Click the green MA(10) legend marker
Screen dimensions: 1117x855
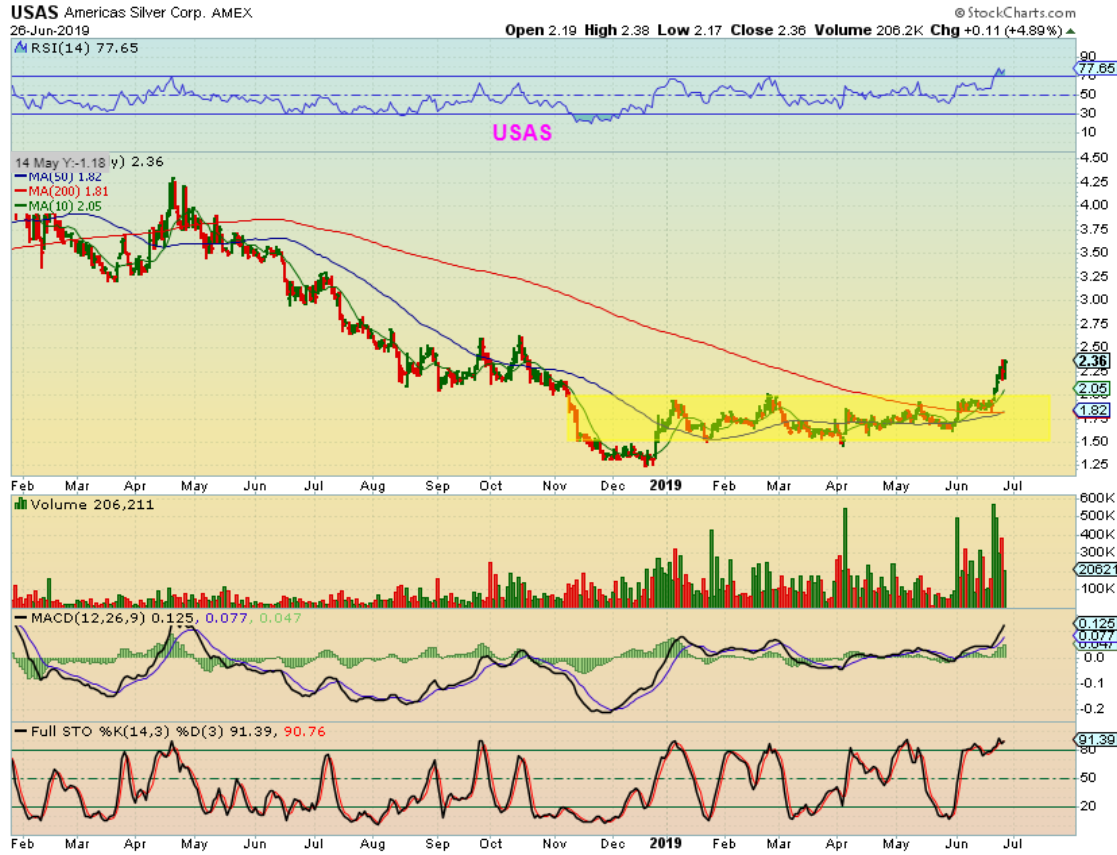(x=22, y=206)
